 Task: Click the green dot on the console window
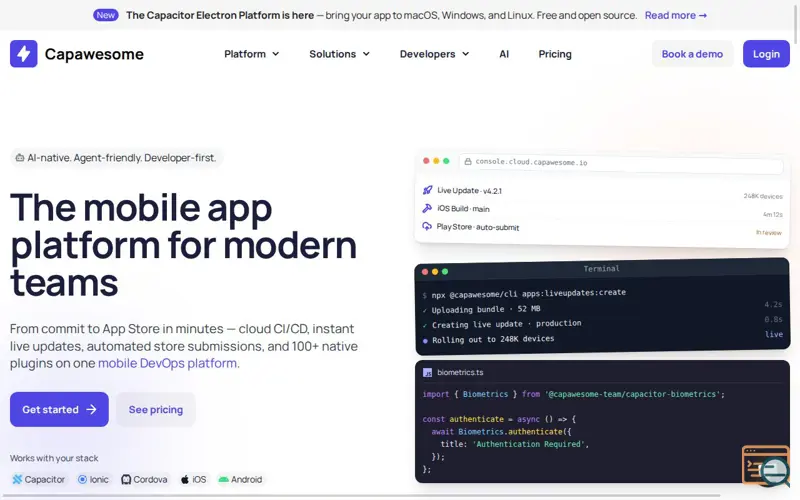446,161
